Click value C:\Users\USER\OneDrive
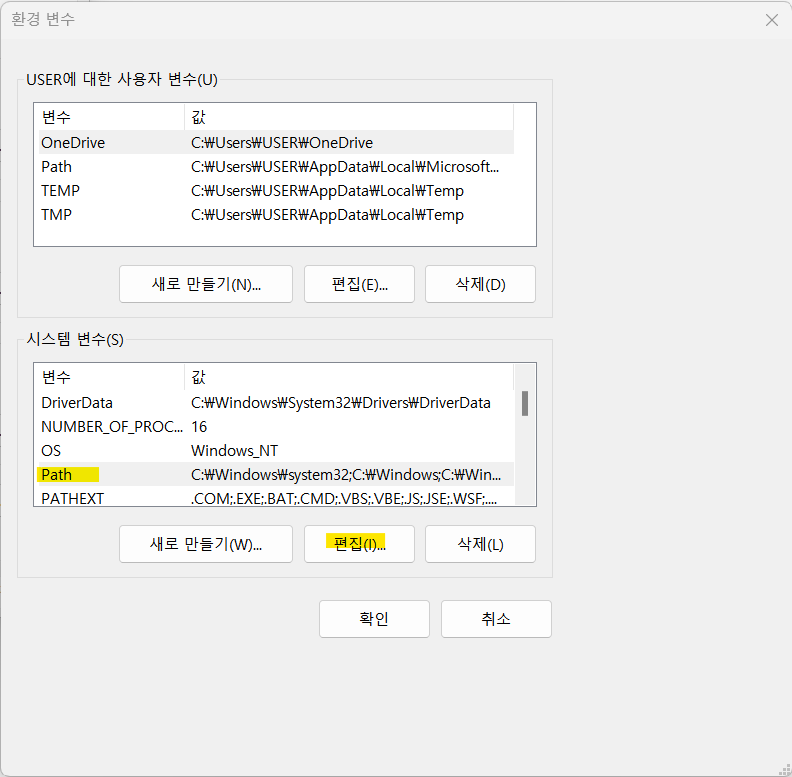Viewport: 792px width, 777px height. tap(282, 143)
